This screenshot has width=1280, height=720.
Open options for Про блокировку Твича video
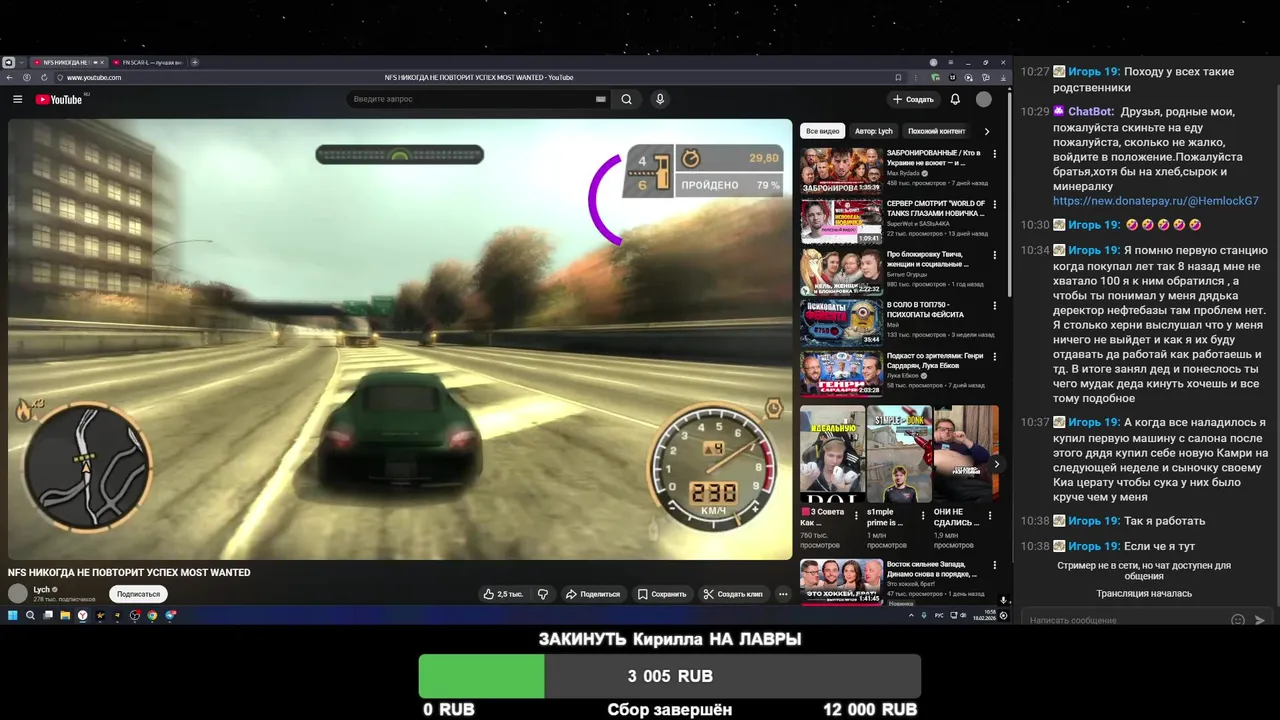994,255
